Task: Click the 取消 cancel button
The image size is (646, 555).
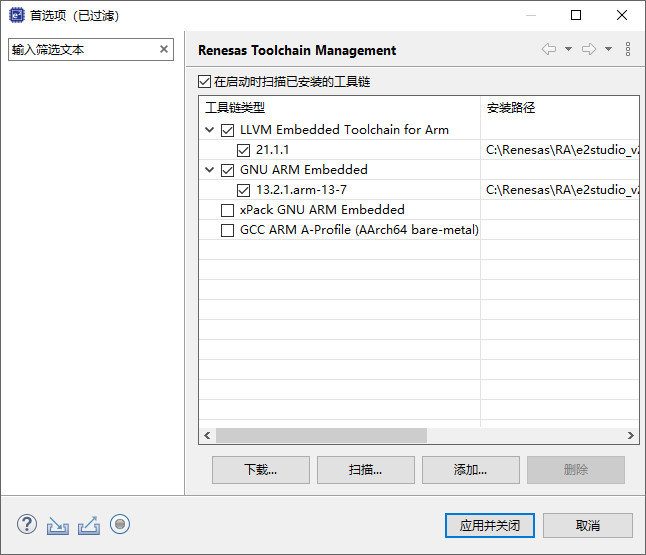Action: pyautogui.click(x=587, y=525)
